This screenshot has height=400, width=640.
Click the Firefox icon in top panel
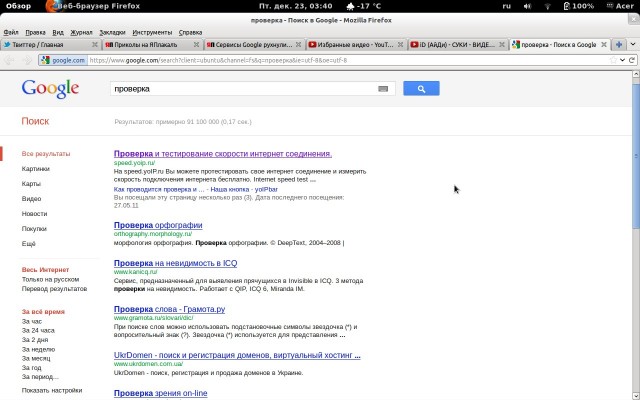pos(52,6)
